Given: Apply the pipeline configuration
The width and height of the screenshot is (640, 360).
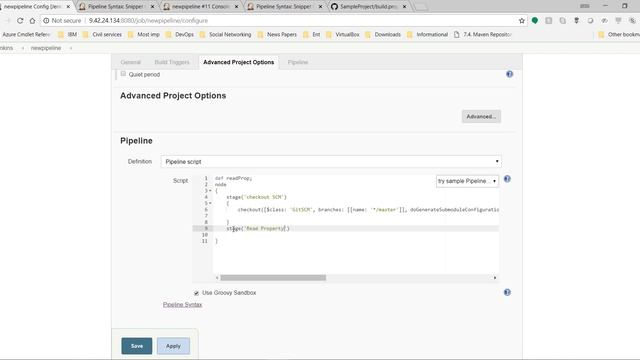Looking at the screenshot, I should (173, 346).
